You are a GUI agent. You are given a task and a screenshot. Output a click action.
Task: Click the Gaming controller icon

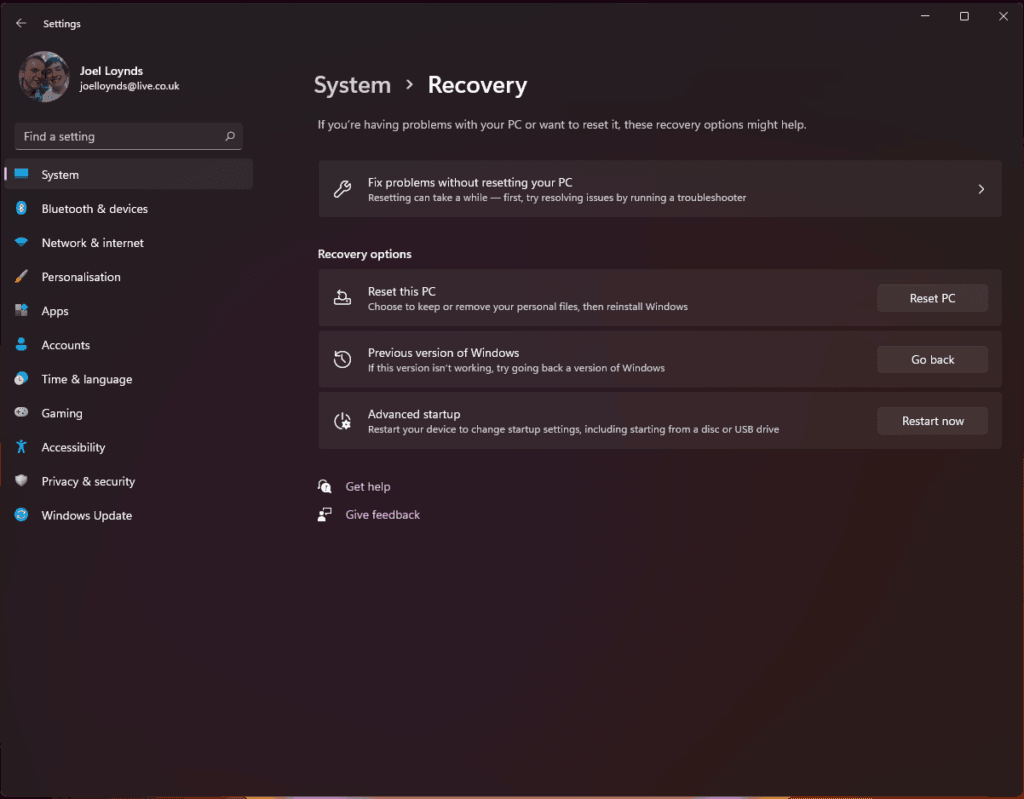[x=22, y=412]
